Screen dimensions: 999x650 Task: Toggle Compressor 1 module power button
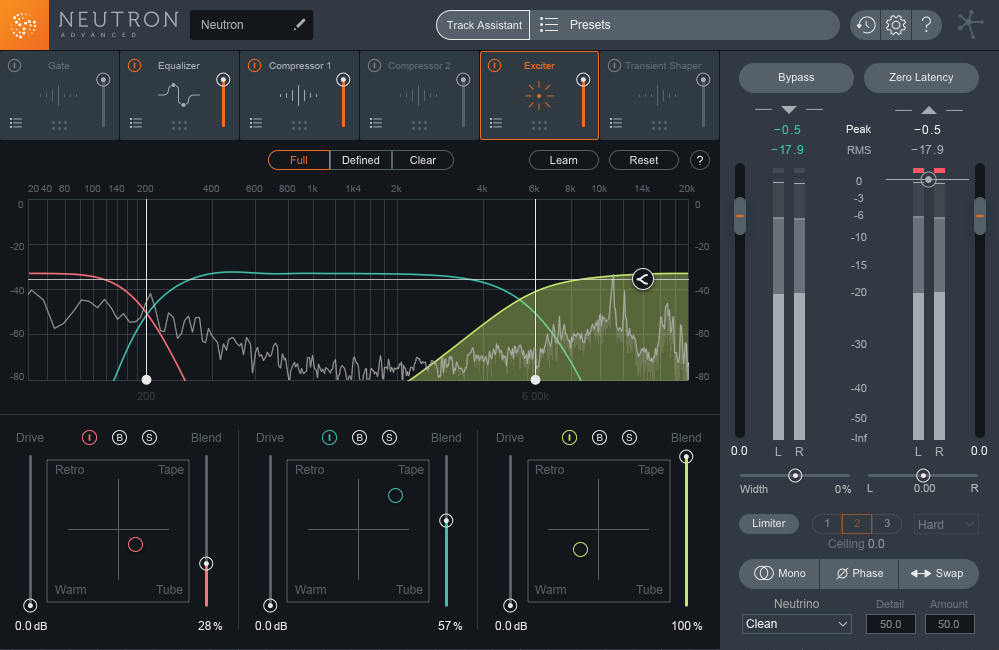(x=254, y=66)
